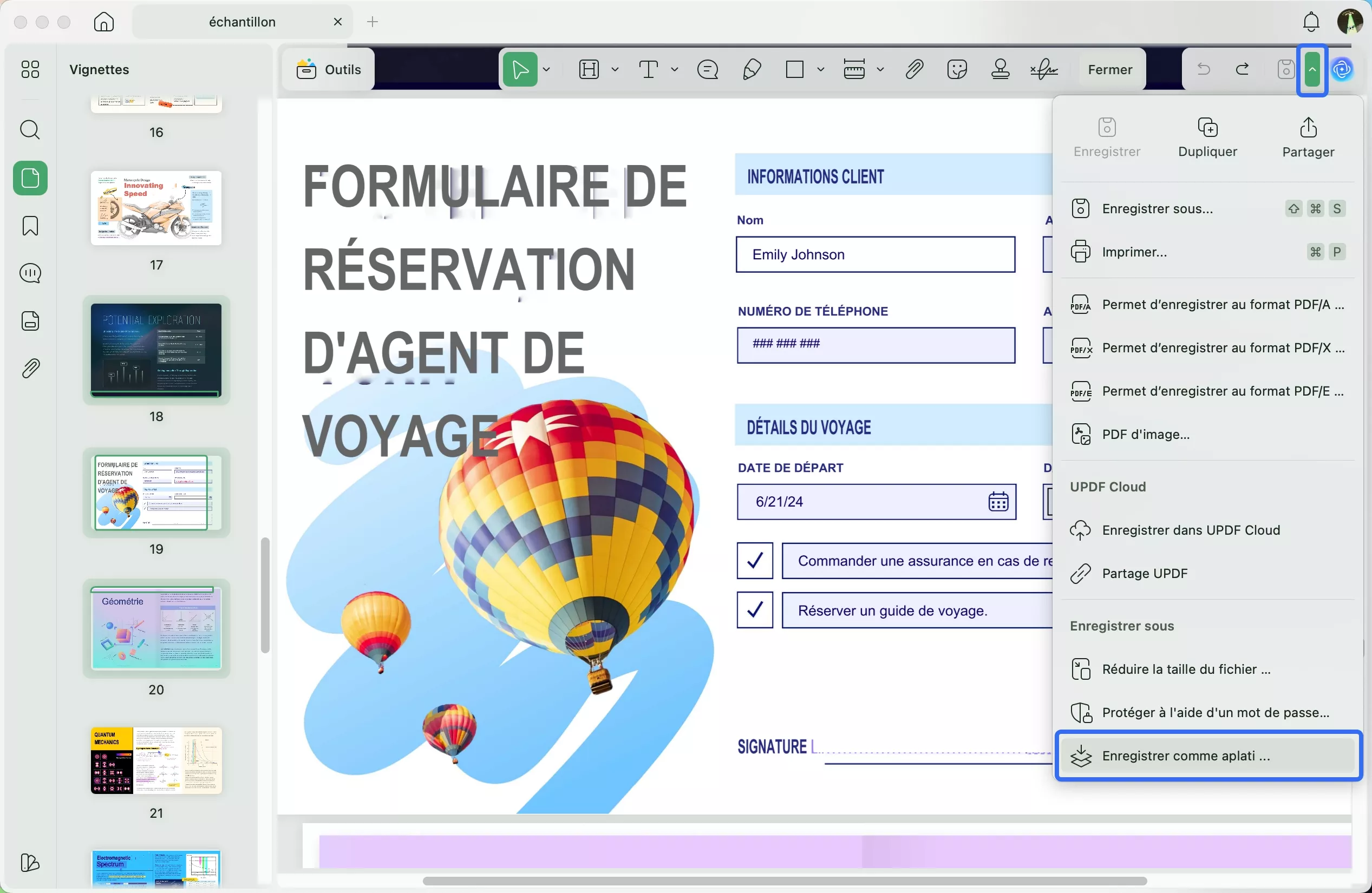Open the sticker tool
The height and width of the screenshot is (893, 1372).
(957, 69)
